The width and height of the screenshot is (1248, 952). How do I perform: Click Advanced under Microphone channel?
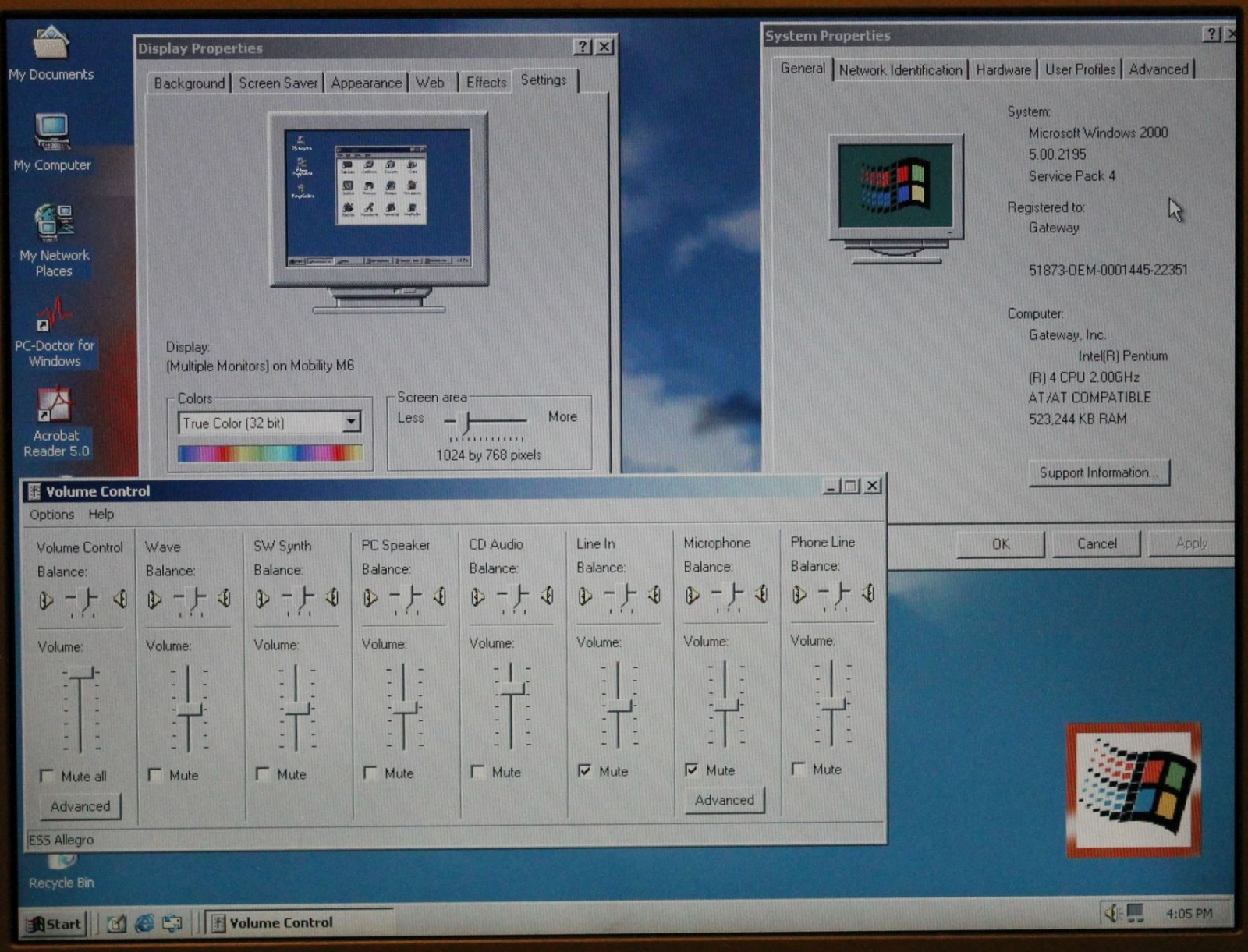pos(725,800)
